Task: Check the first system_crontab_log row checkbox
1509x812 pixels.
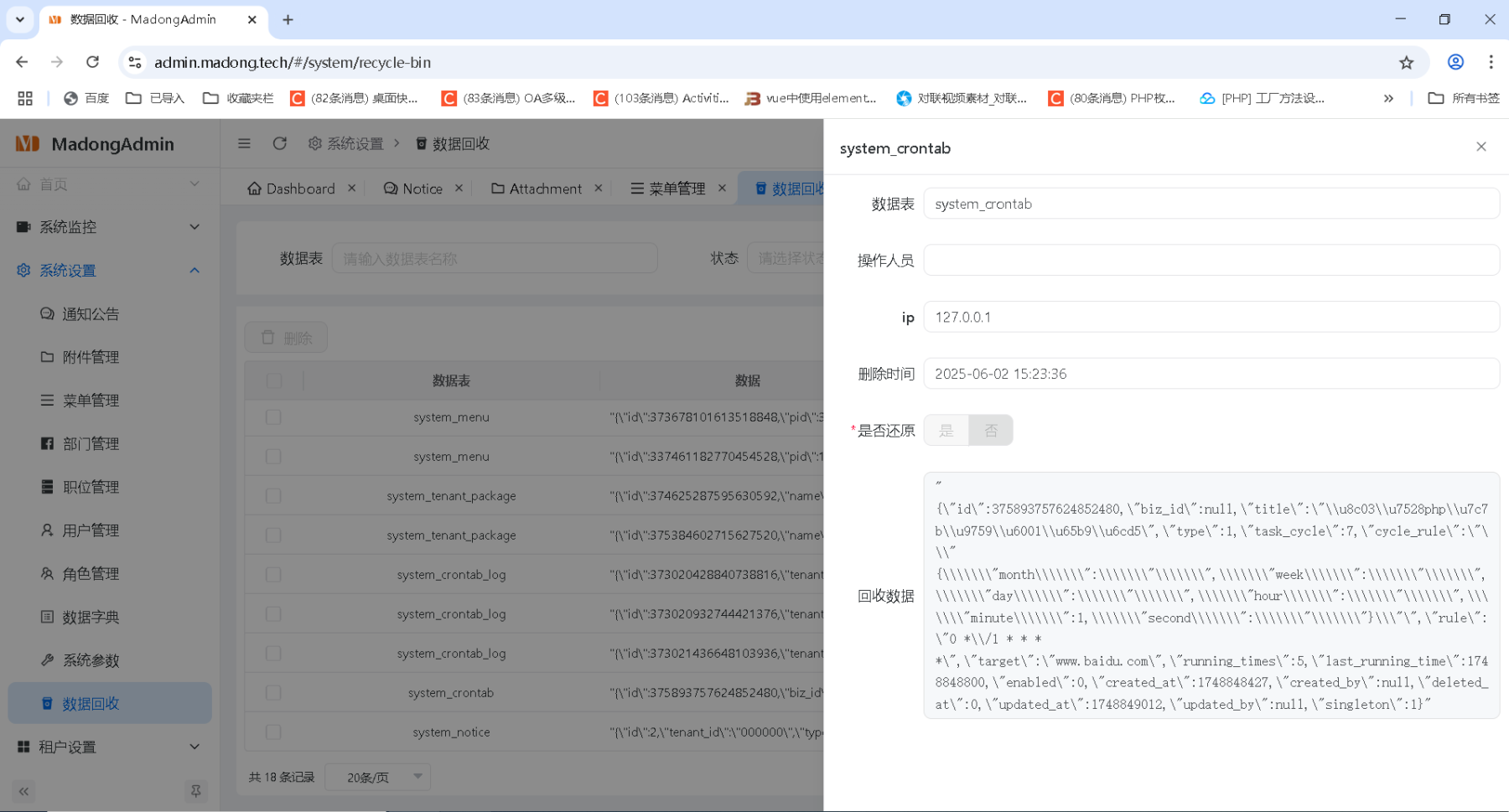Action: (x=273, y=574)
